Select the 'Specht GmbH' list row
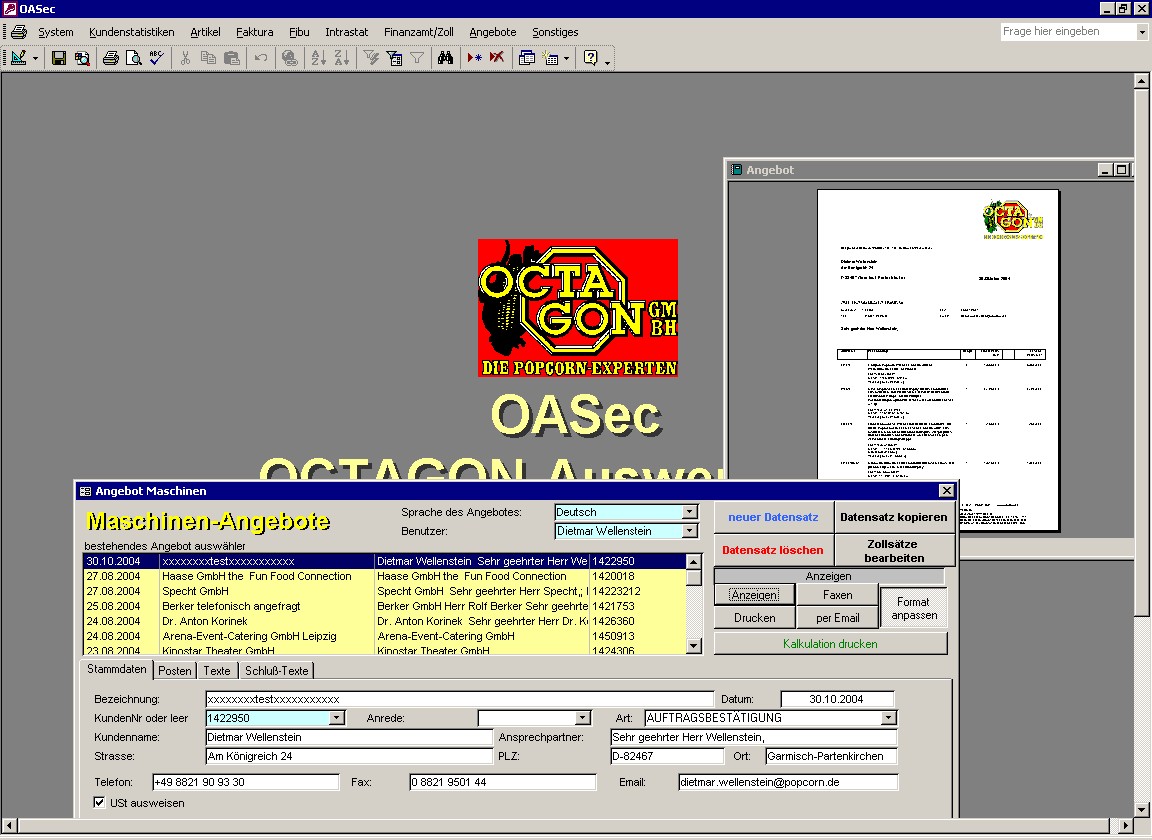 [x=384, y=591]
